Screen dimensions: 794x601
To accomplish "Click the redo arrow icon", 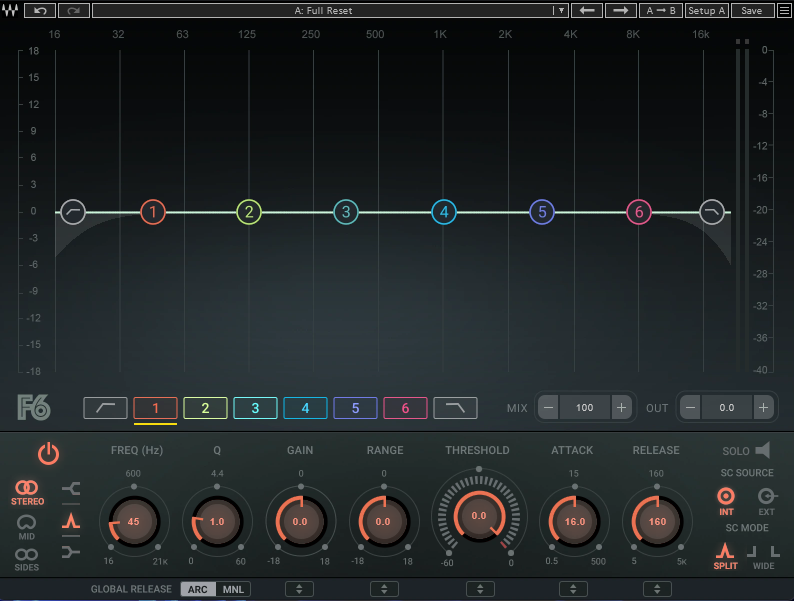I will (x=73, y=10).
